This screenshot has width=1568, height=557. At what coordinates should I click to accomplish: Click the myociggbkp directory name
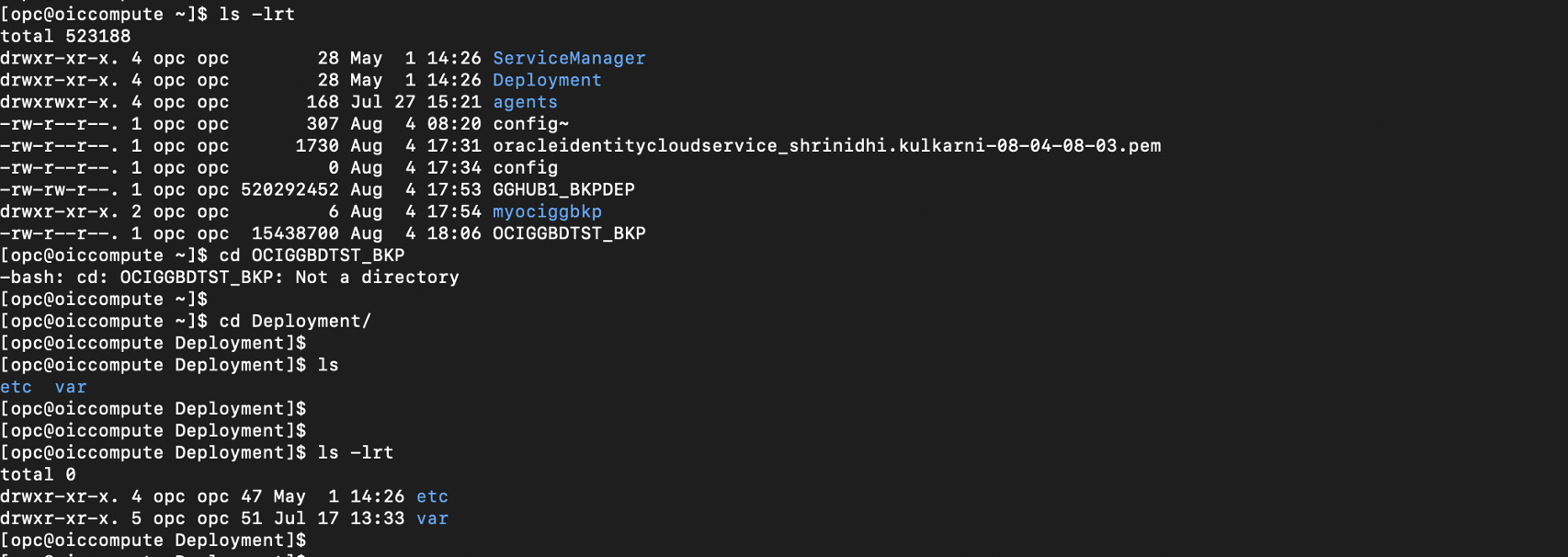point(547,211)
